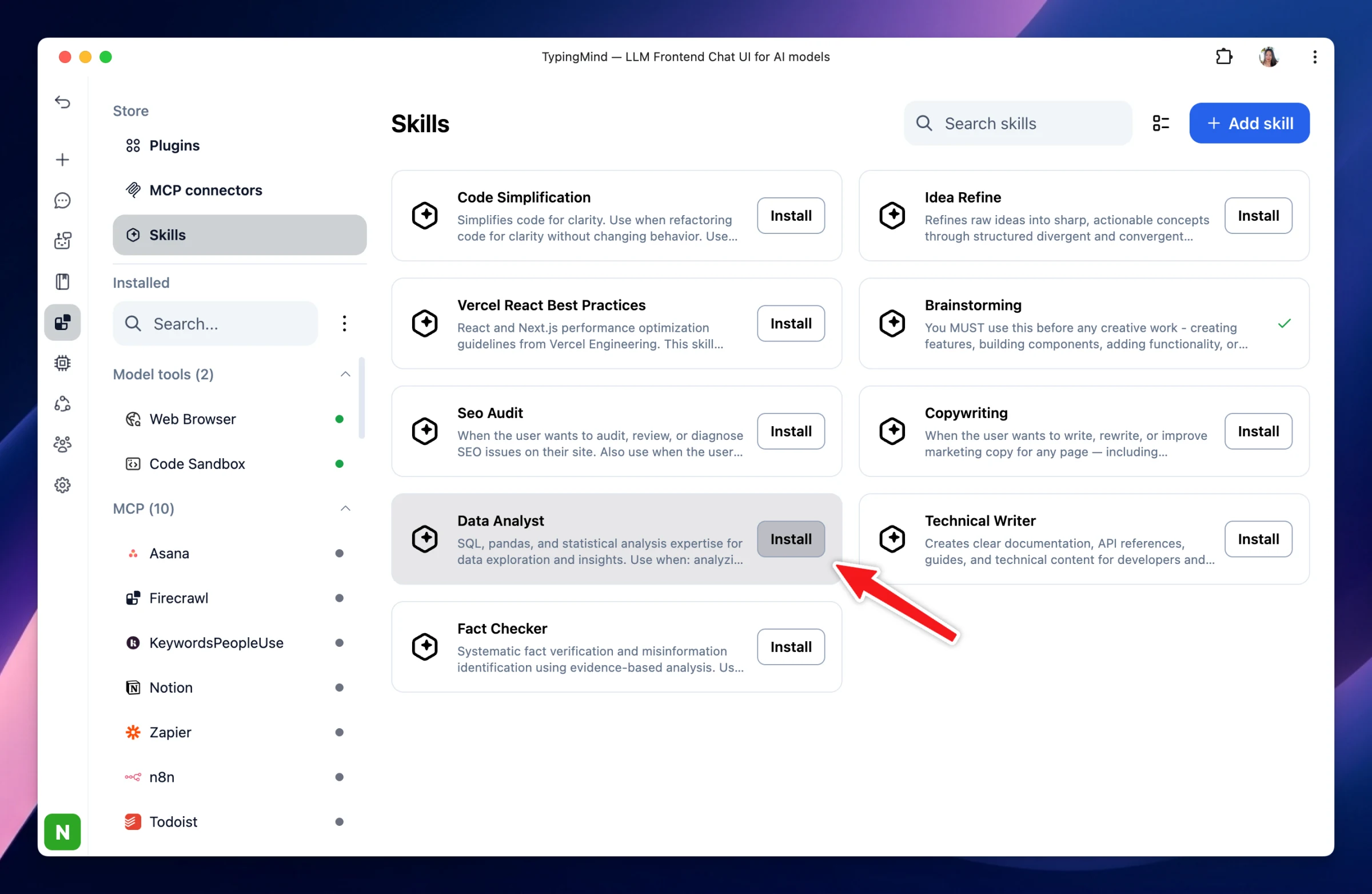Open the user profile avatar
This screenshot has width=1372, height=894.
[1268, 57]
